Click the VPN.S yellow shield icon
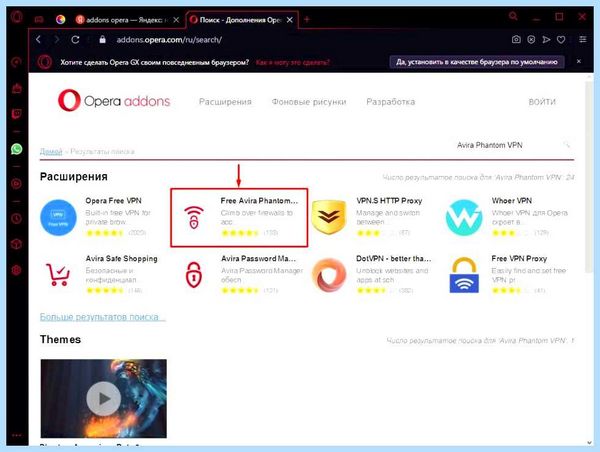Image resolution: width=600 pixels, height=452 pixels. pyautogui.click(x=329, y=217)
